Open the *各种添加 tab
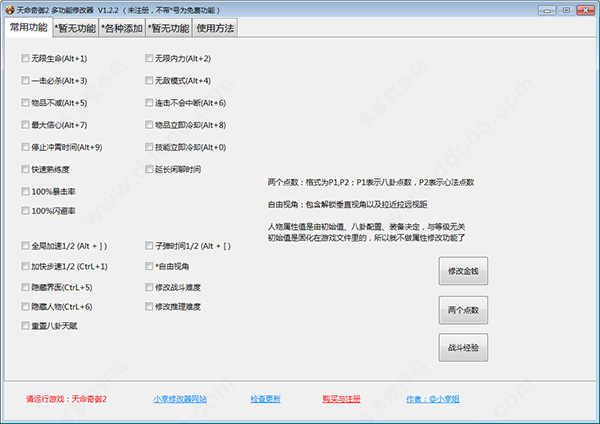 pos(122,28)
